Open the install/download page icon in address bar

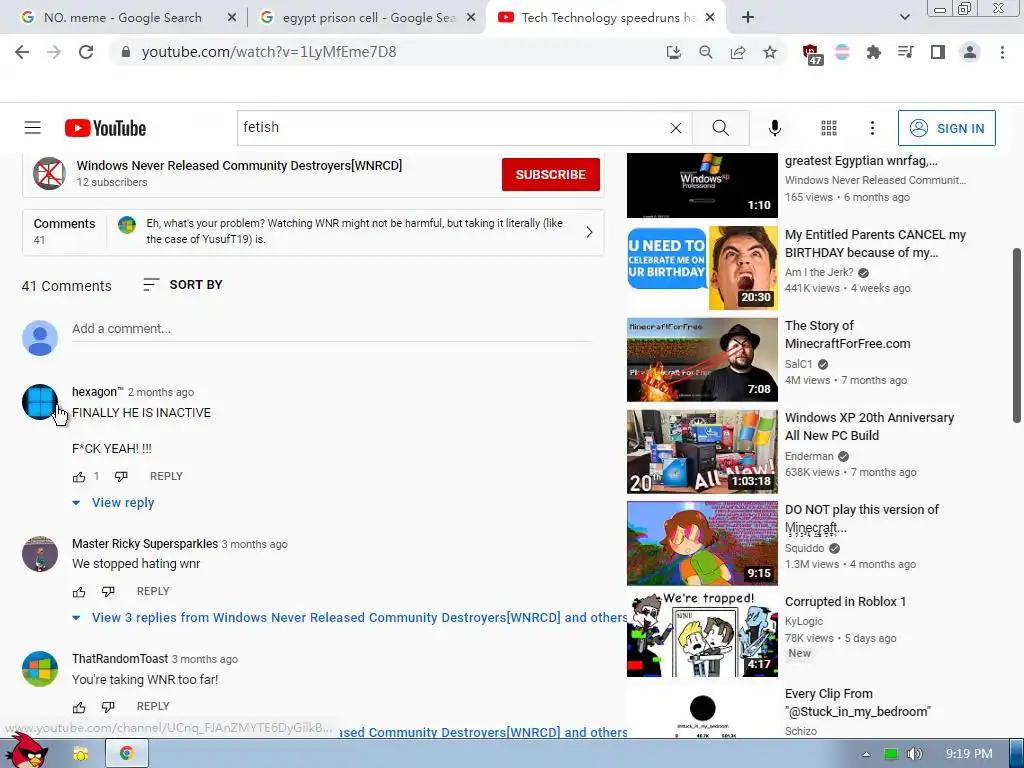click(673, 52)
